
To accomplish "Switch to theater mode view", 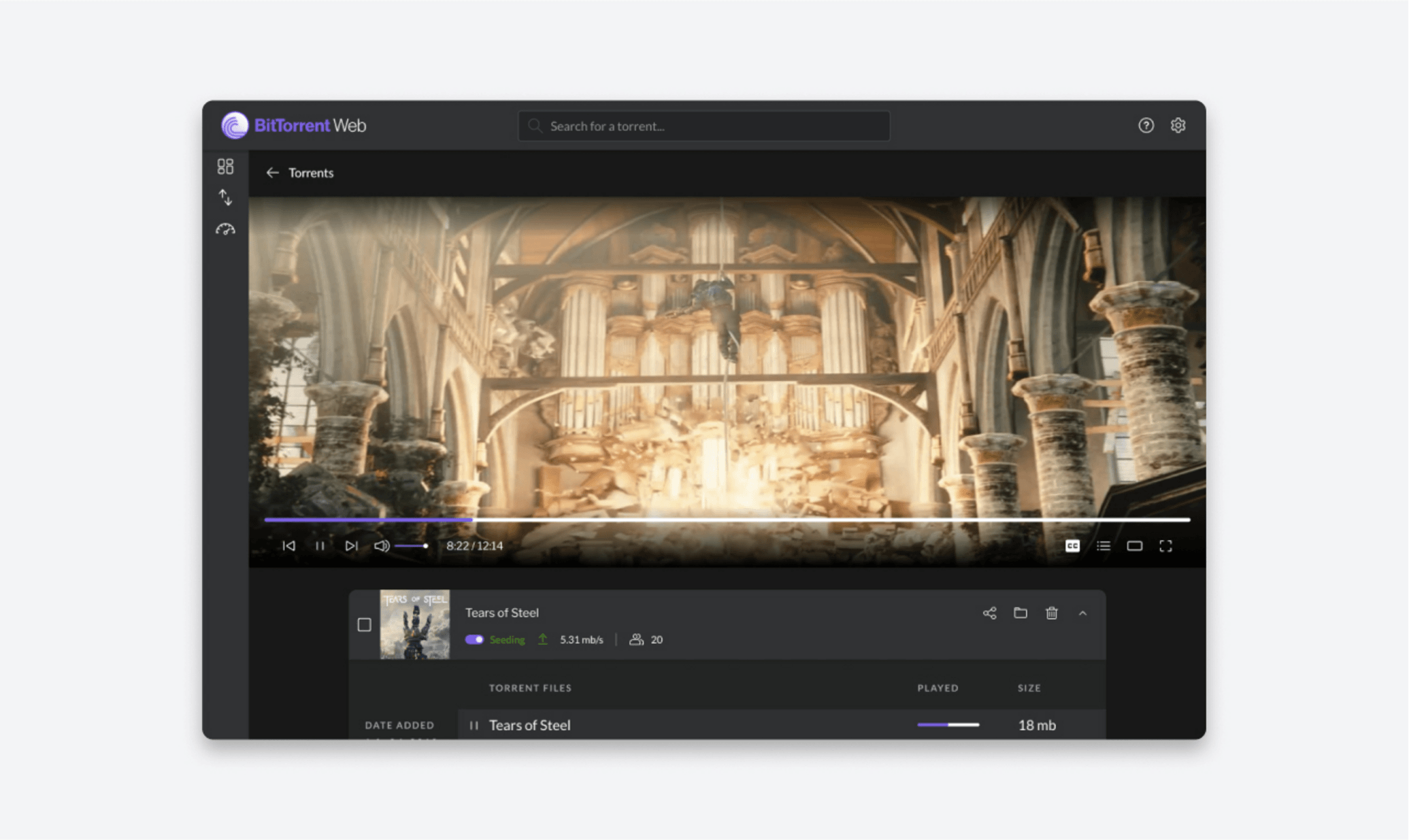I will click(1134, 545).
